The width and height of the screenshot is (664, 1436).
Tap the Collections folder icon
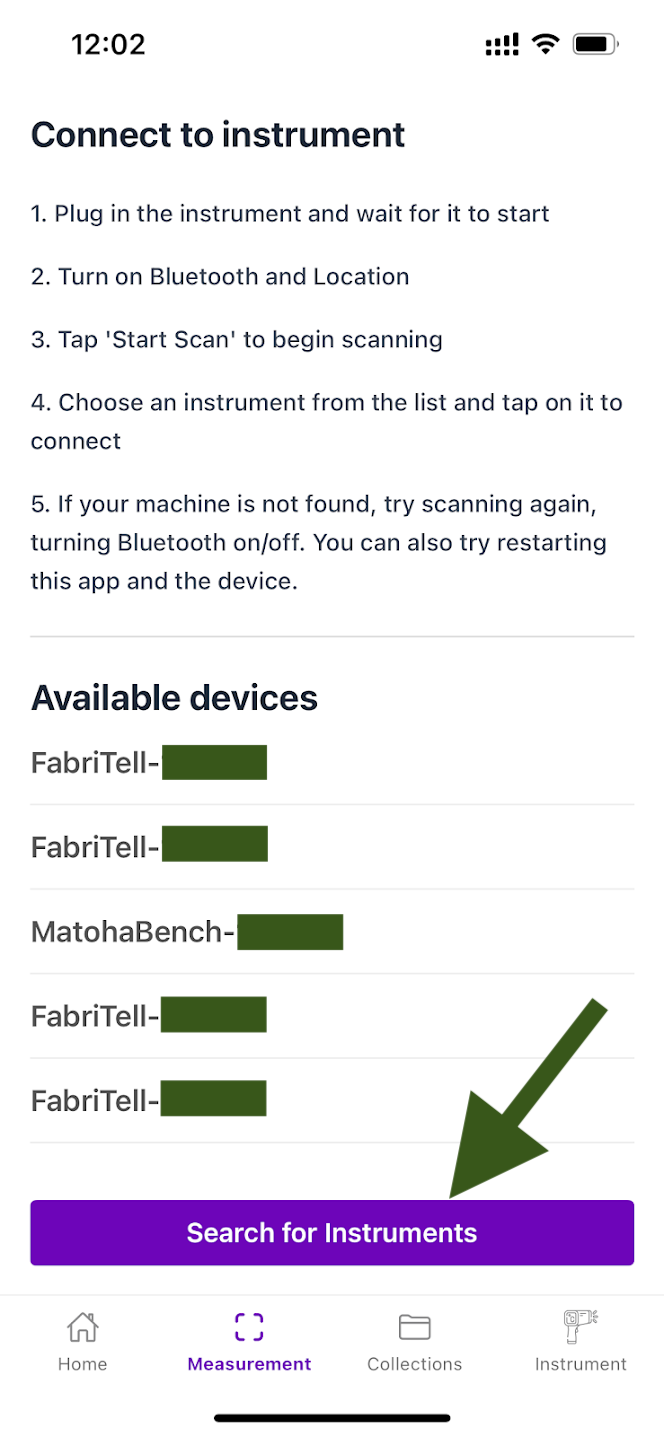(x=414, y=1327)
